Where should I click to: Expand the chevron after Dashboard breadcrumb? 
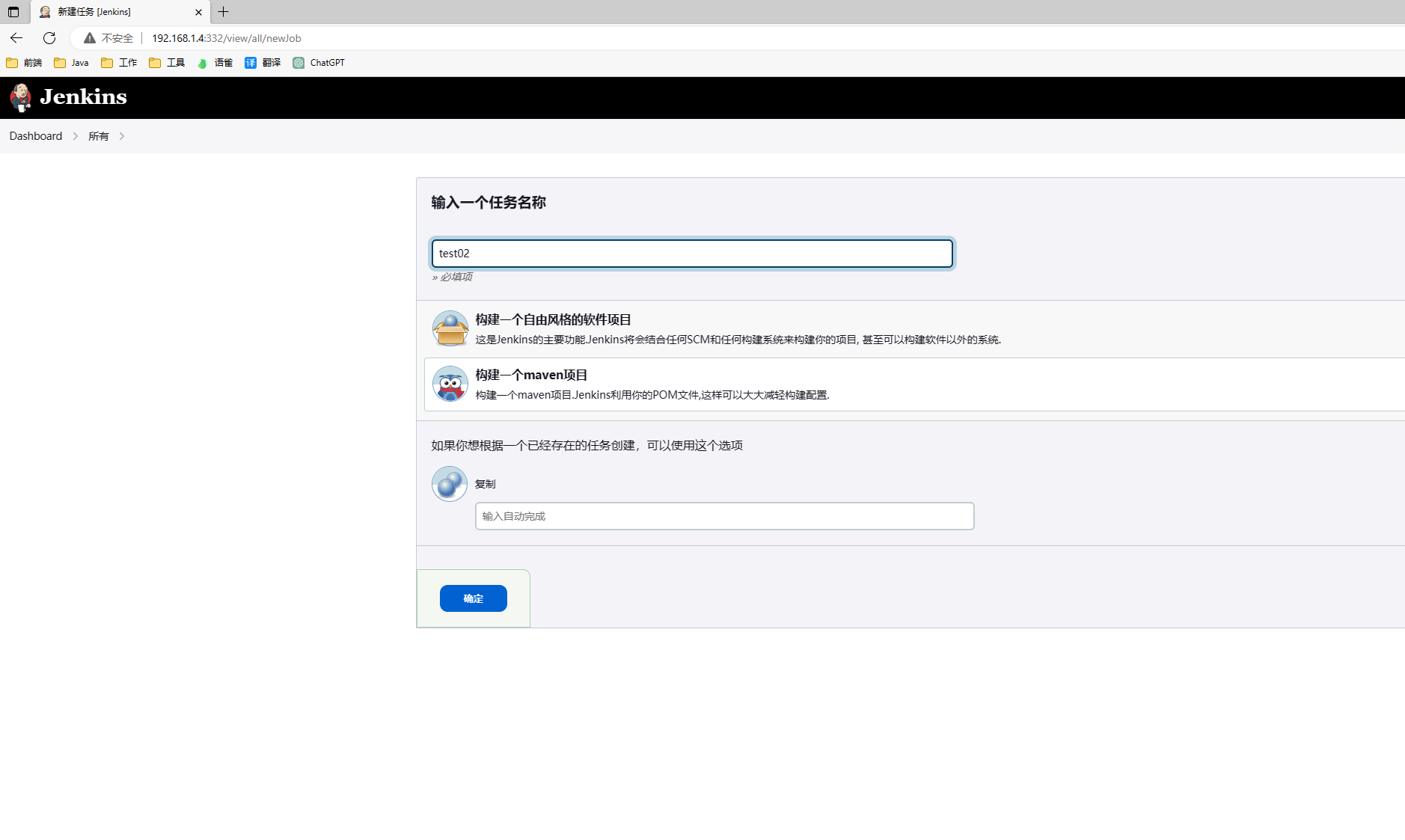[76, 136]
